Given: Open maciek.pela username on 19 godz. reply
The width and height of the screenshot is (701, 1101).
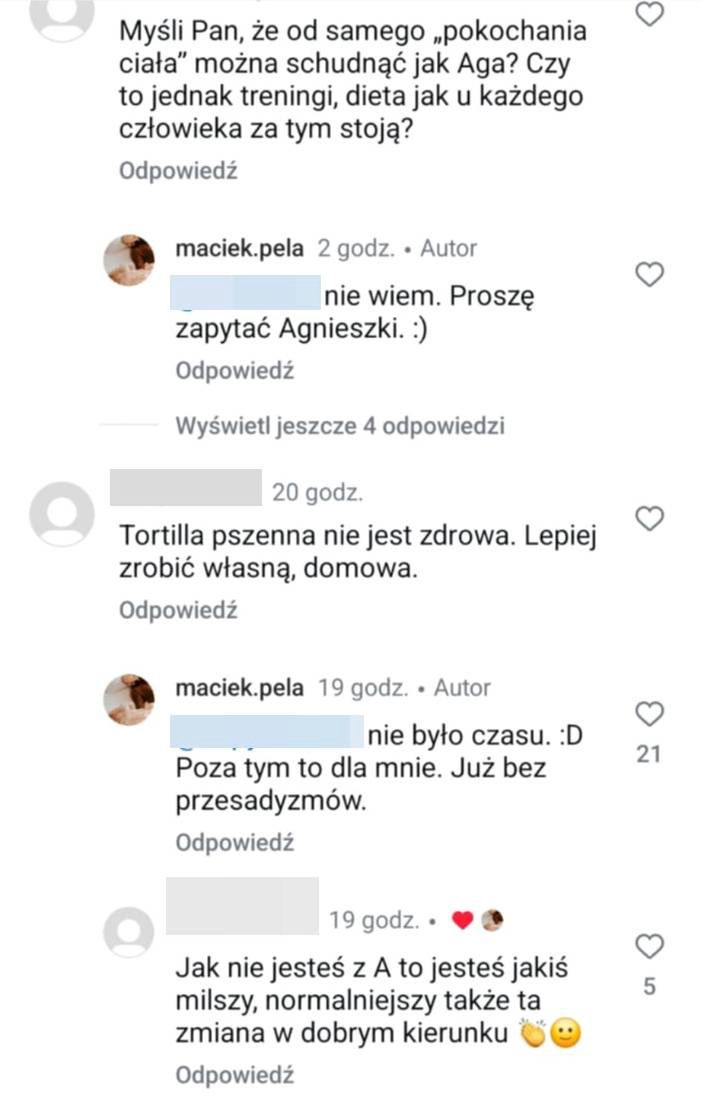Looking at the screenshot, I should pos(239,688).
